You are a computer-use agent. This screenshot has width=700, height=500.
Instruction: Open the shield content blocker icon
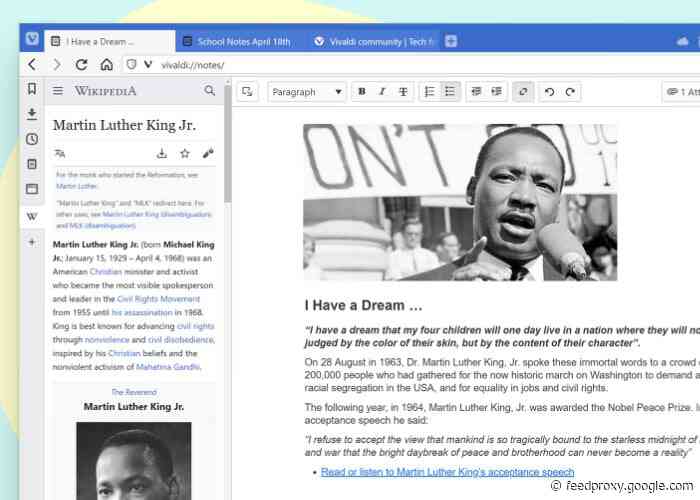click(131, 64)
